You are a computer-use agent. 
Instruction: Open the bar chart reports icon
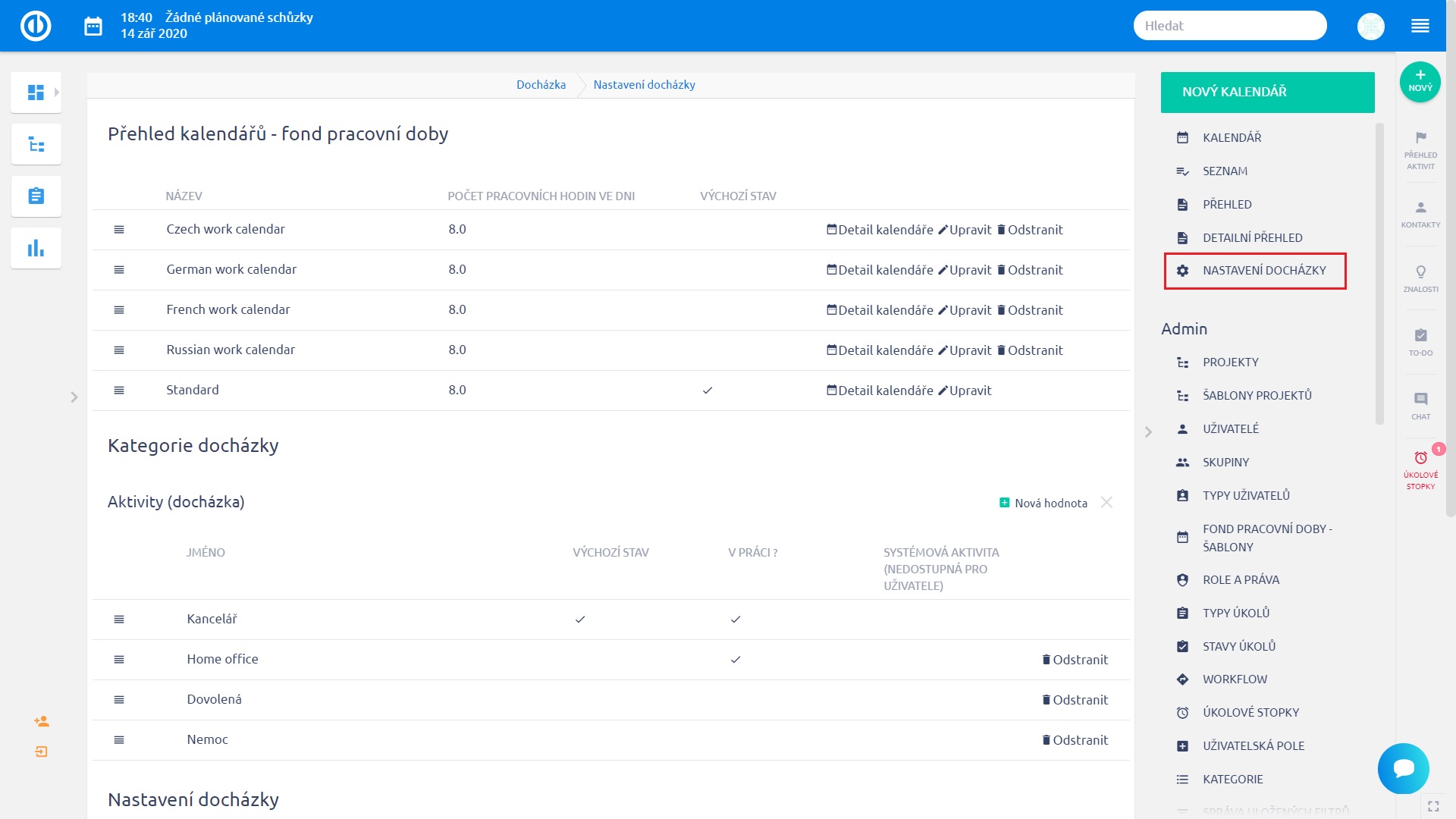pos(36,248)
